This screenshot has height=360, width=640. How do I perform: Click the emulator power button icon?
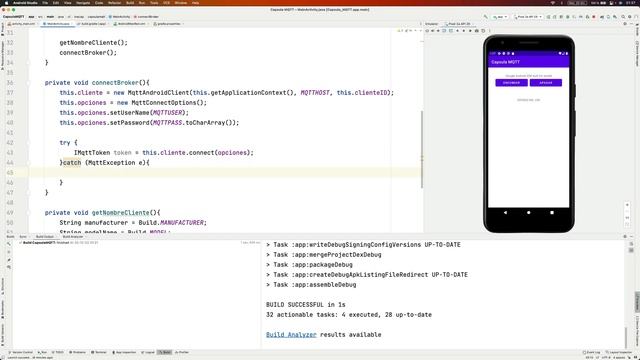click(427, 31)
